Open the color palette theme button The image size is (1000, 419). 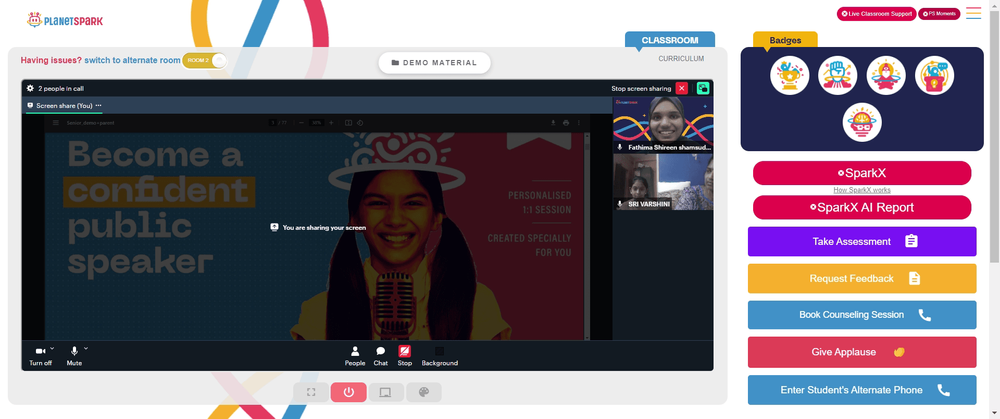pos(423,392)
